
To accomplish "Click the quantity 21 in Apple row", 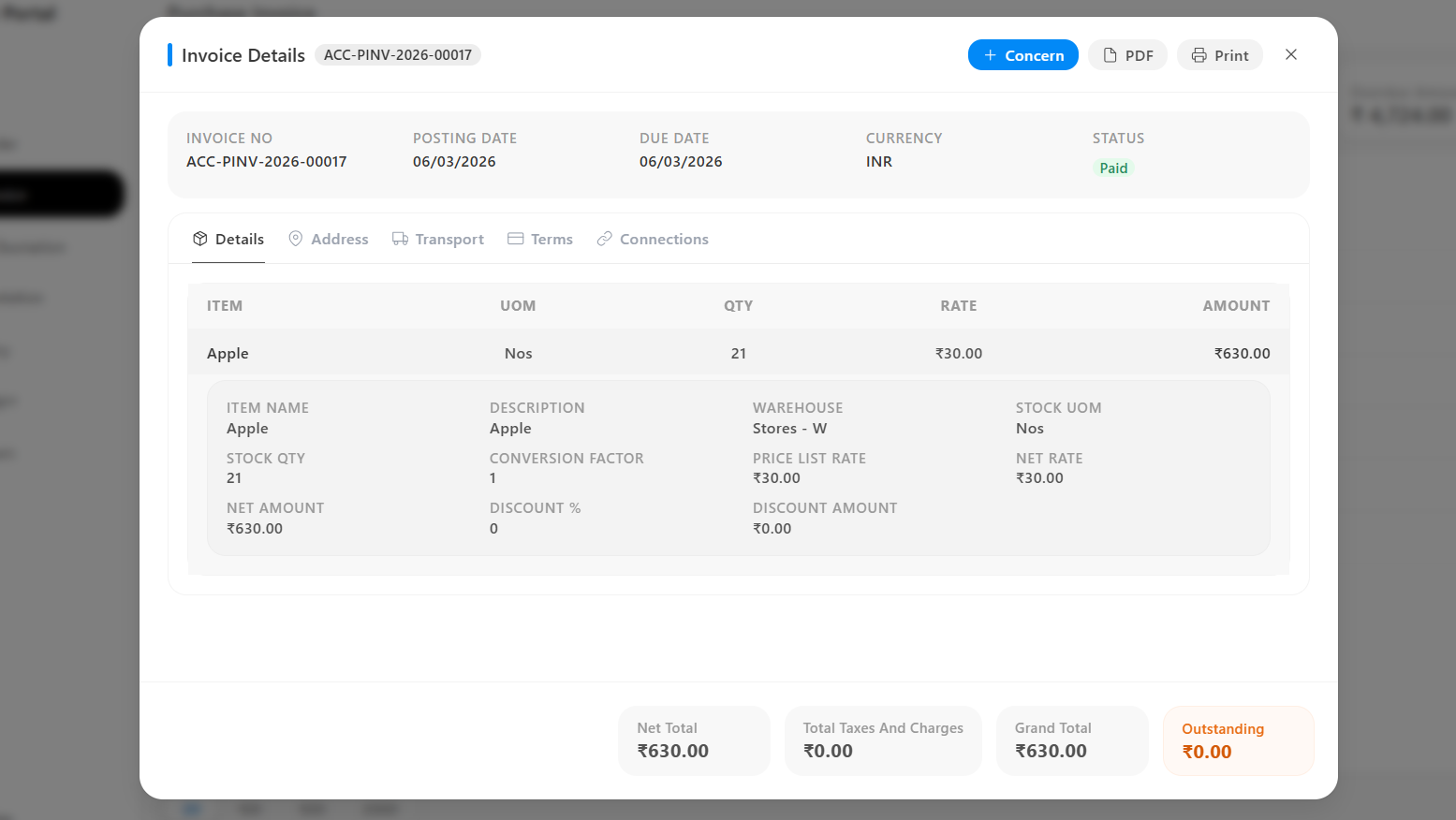I will (739, 353).
